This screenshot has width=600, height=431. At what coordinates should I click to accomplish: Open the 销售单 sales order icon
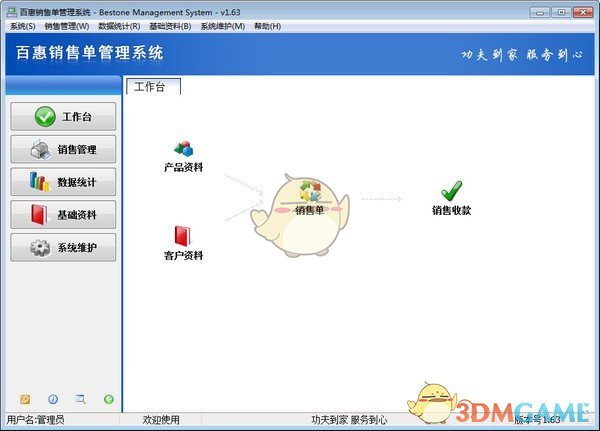tap(310, 198)
